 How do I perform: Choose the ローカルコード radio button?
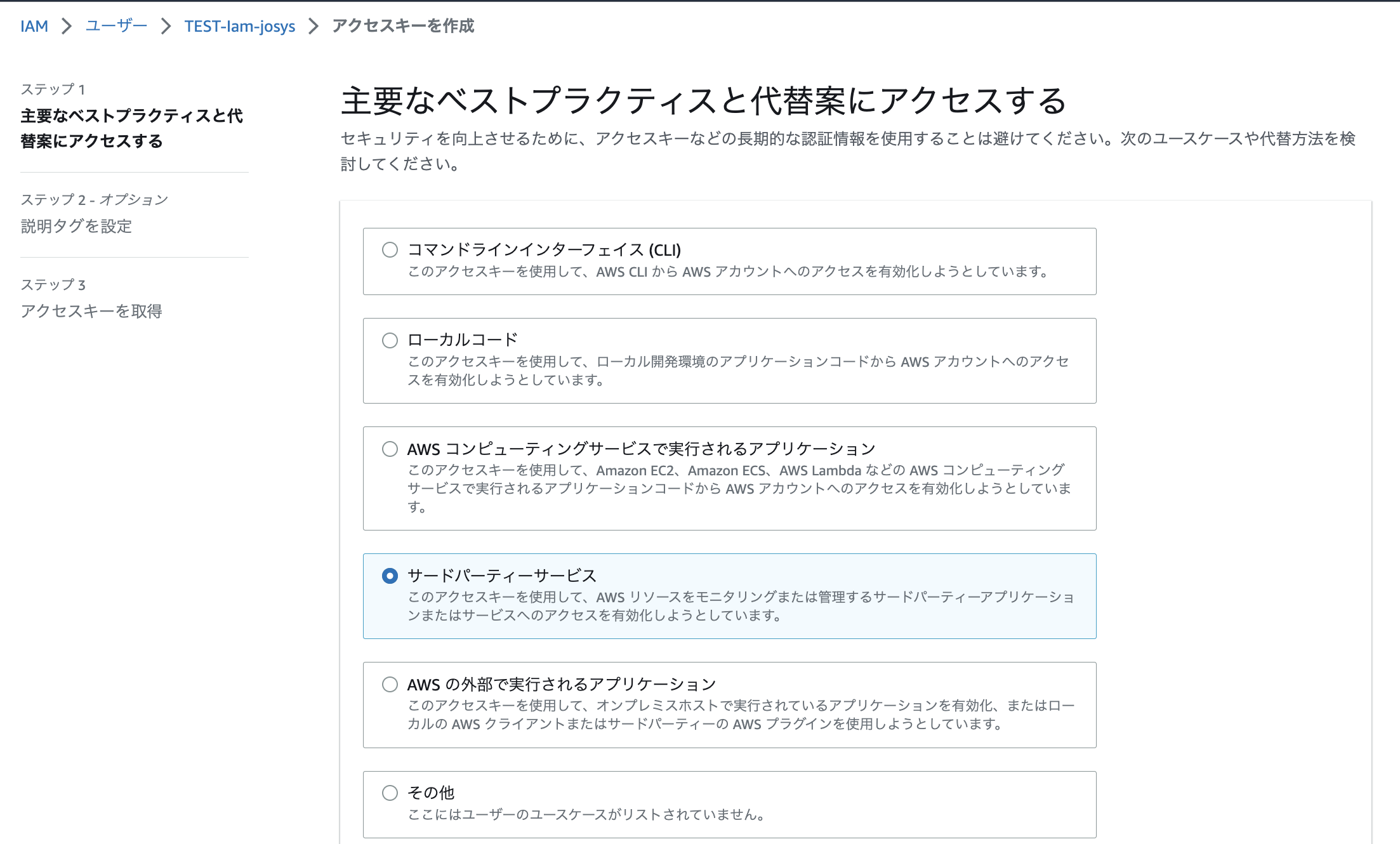click(x=390, y=340)
